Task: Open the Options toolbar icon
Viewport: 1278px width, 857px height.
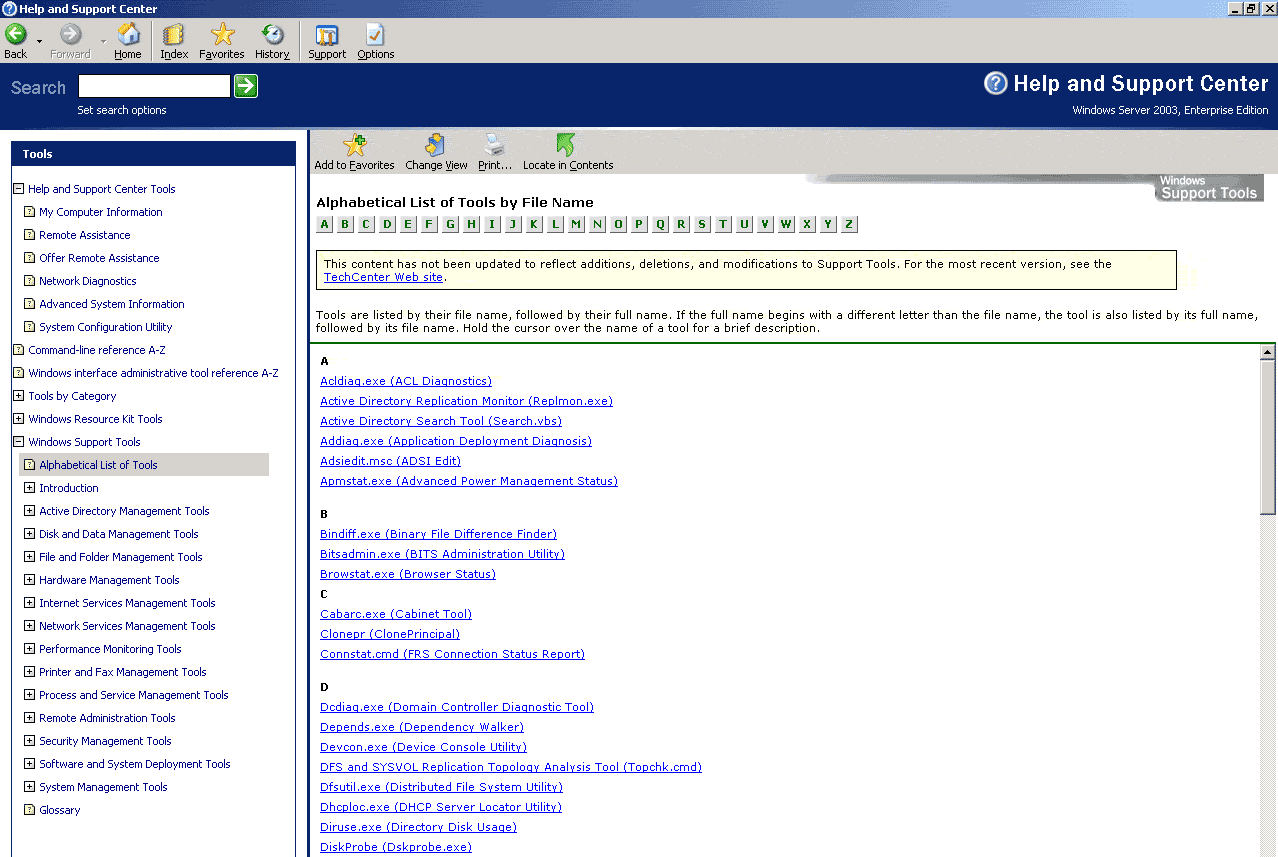Action: pos(375,35)
